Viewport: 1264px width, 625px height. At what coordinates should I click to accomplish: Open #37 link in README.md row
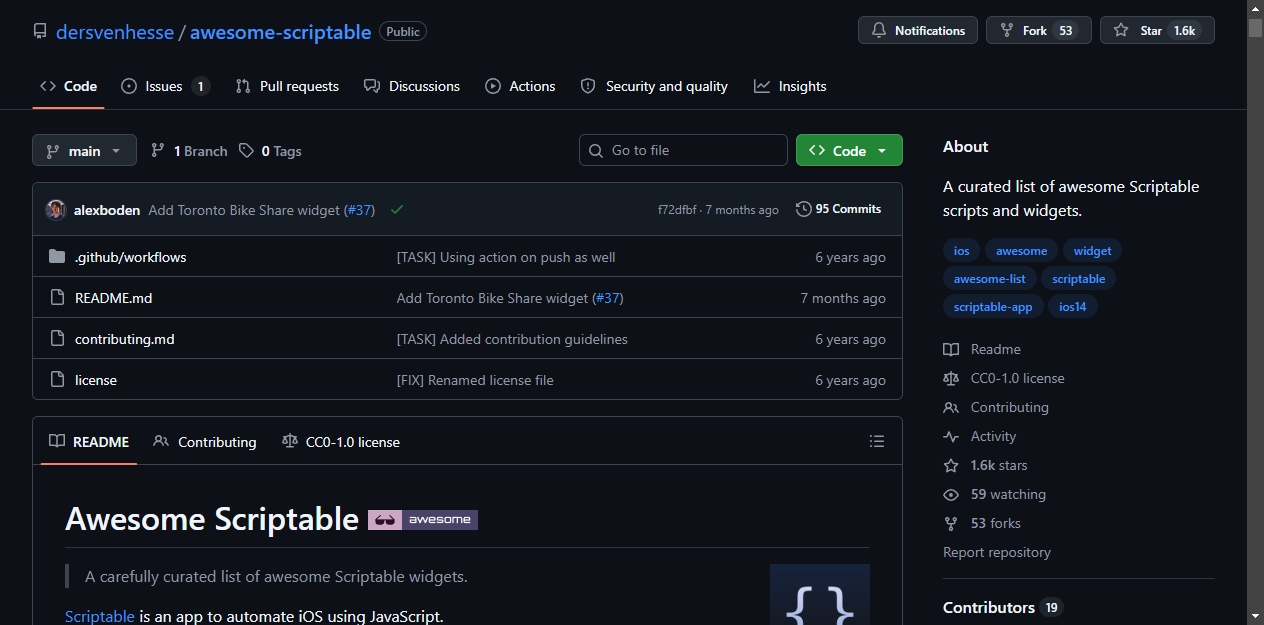pos(608,298)
